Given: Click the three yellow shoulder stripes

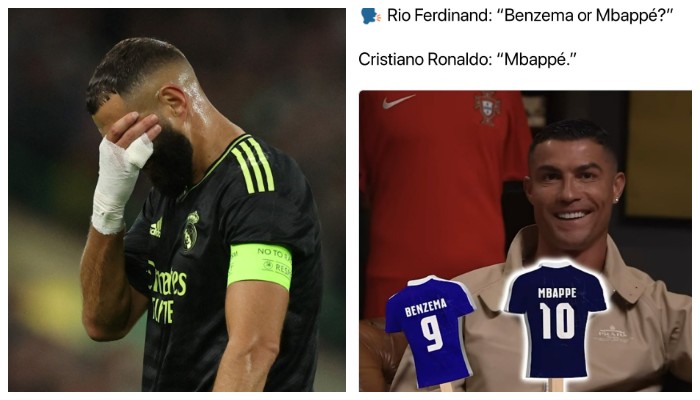Looking at the screenshot, I should 252,164.
